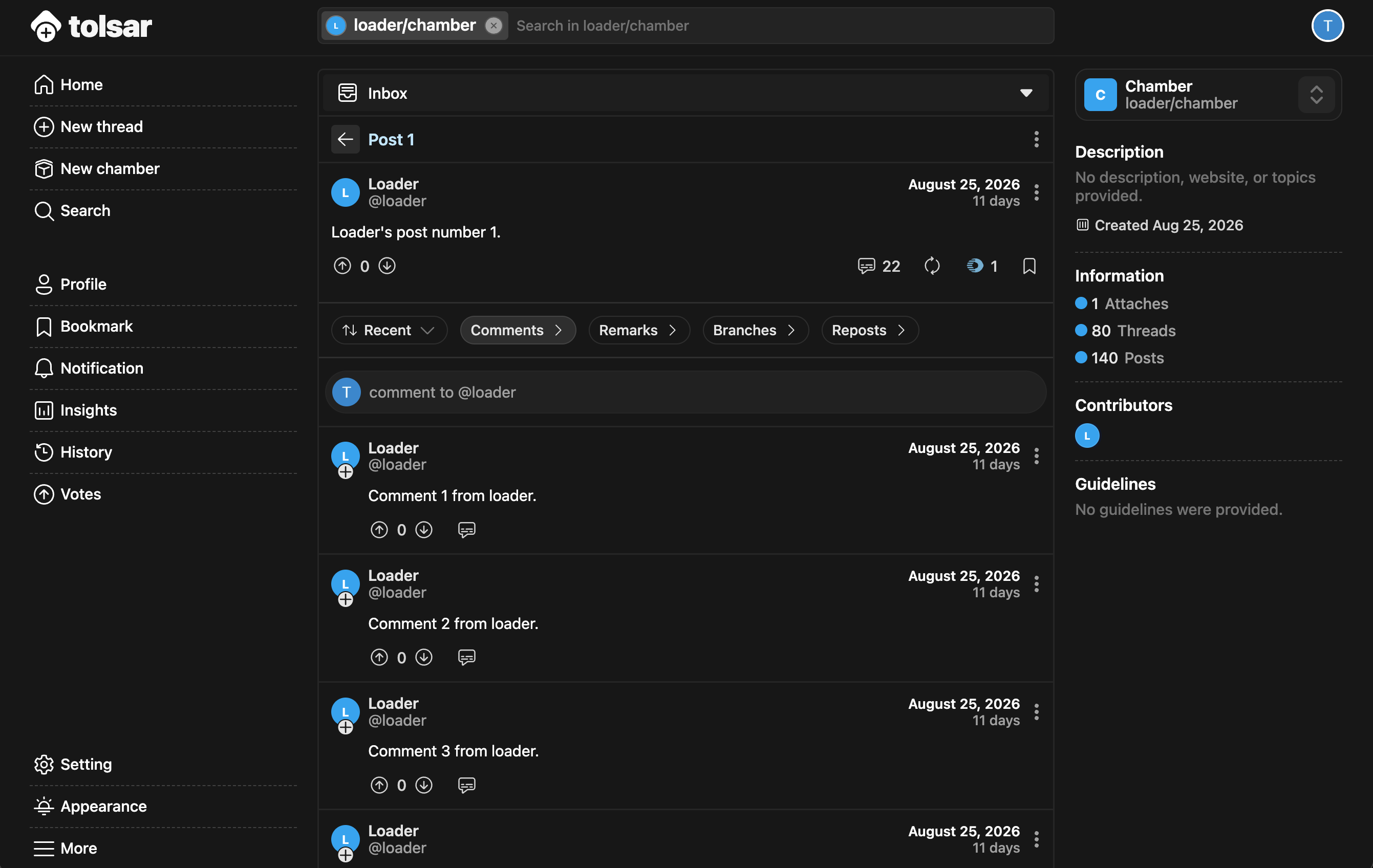Screen dimensions: 1373x868
Task: Go back using the arrow beside Post 1
Action: (345, 139)
